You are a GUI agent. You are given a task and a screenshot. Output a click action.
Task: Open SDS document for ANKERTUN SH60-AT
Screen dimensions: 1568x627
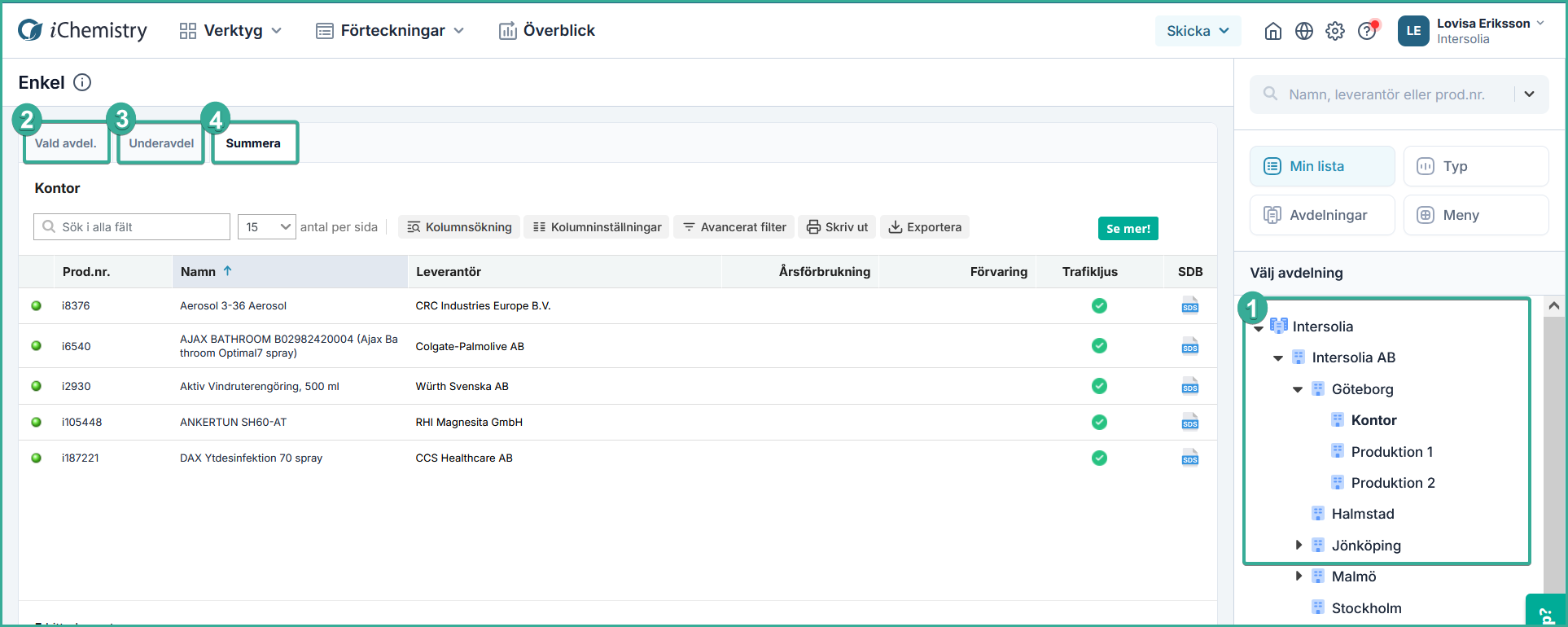click(1190, 422)
